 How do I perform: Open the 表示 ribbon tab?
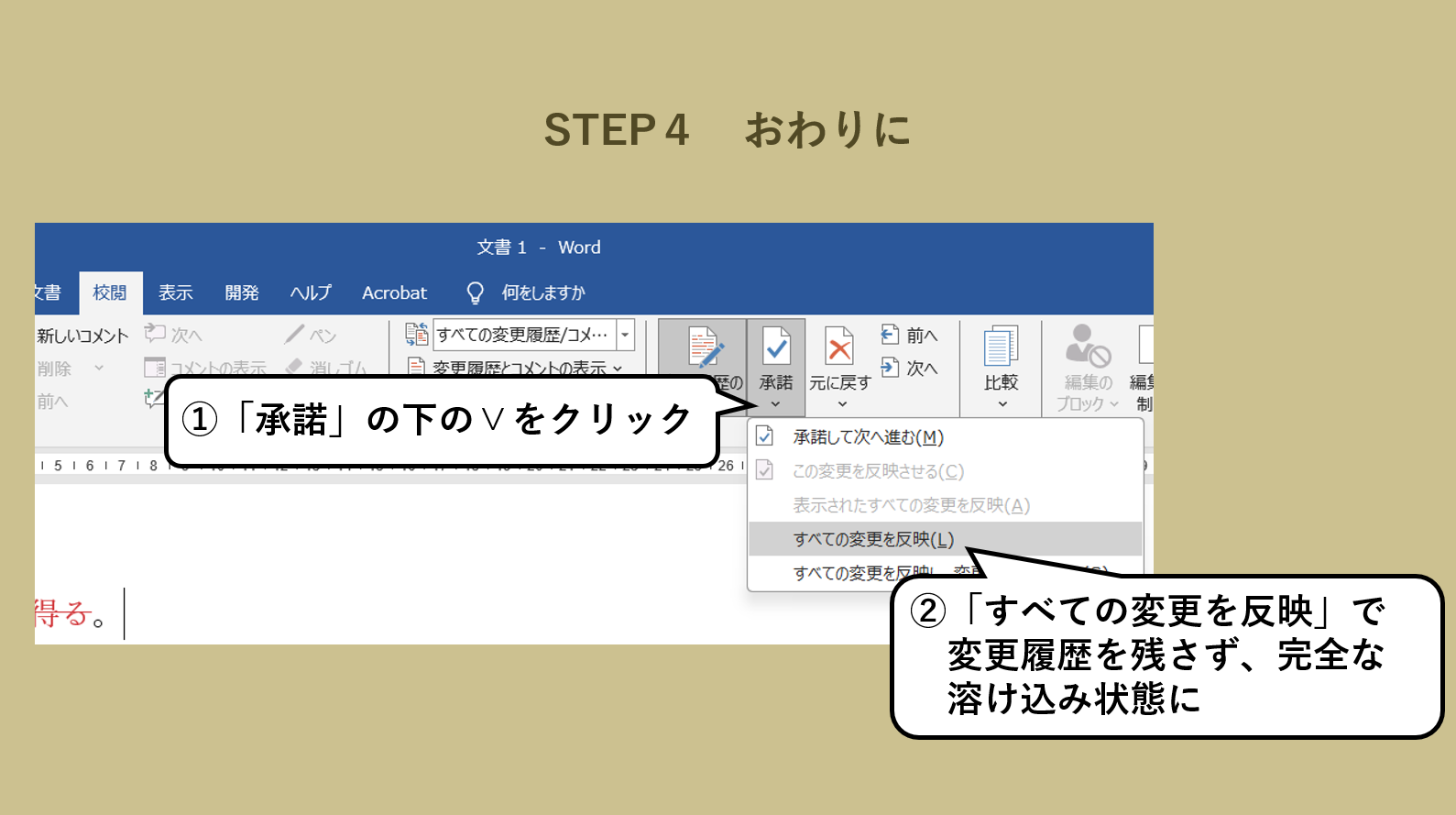[175, 292]
